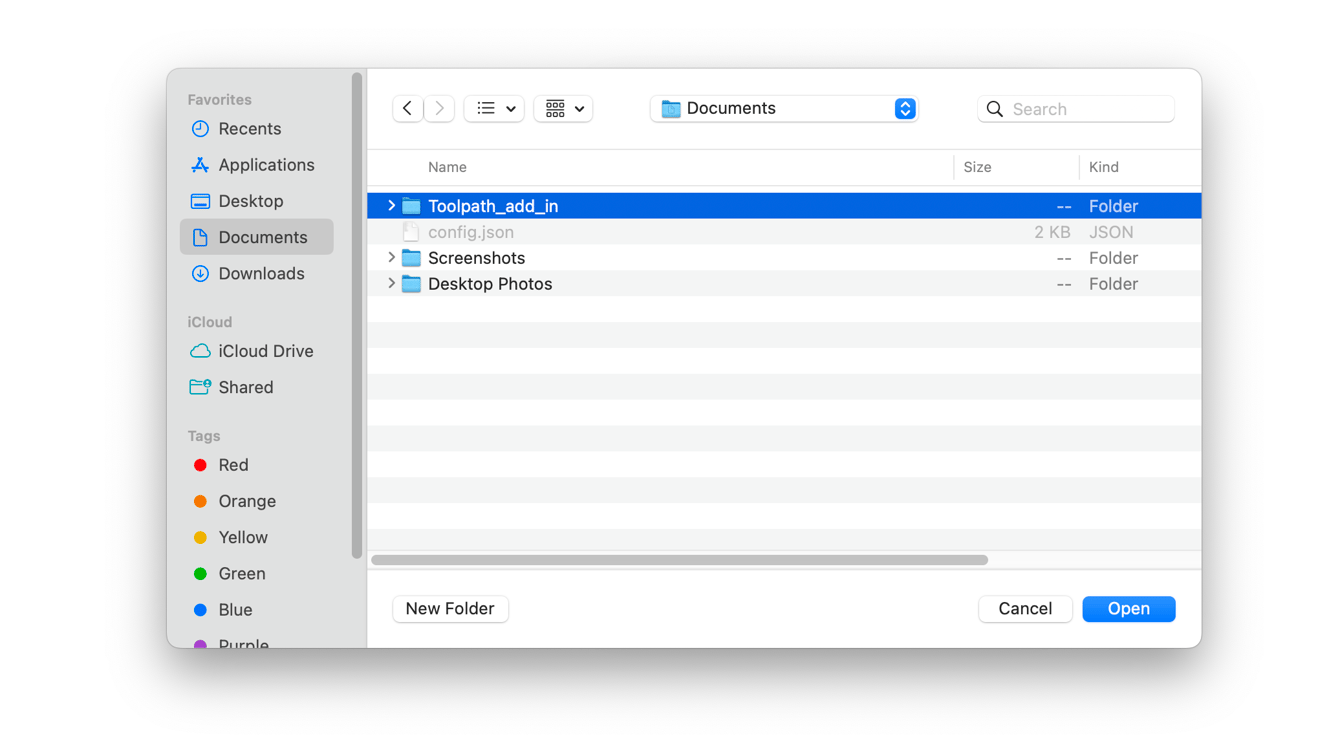The height and width of the screenshot is (754, 1340).
Task: Click the search magnifier icon
Action: pos(994,108)
